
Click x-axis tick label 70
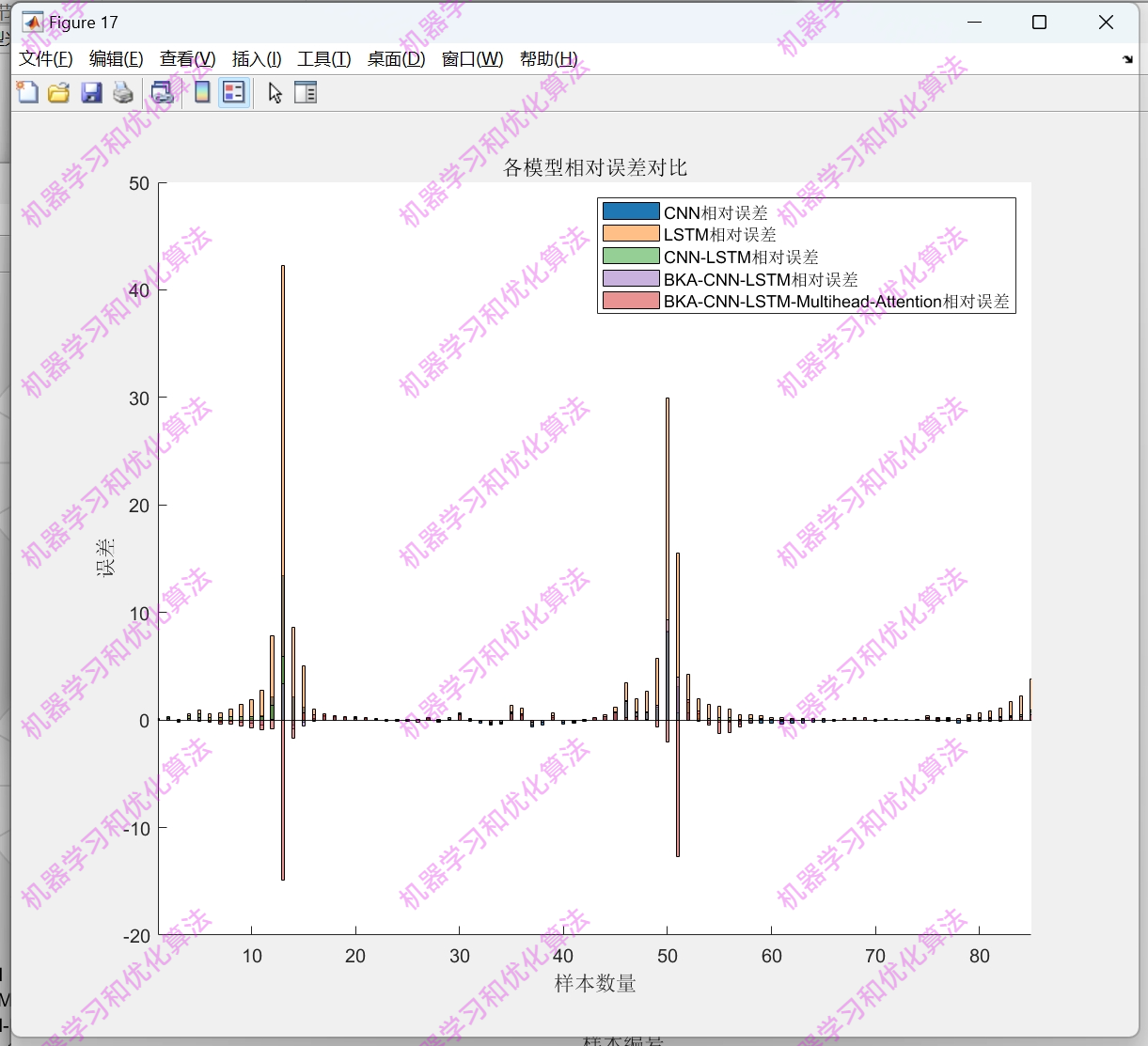tap(875, 956)
